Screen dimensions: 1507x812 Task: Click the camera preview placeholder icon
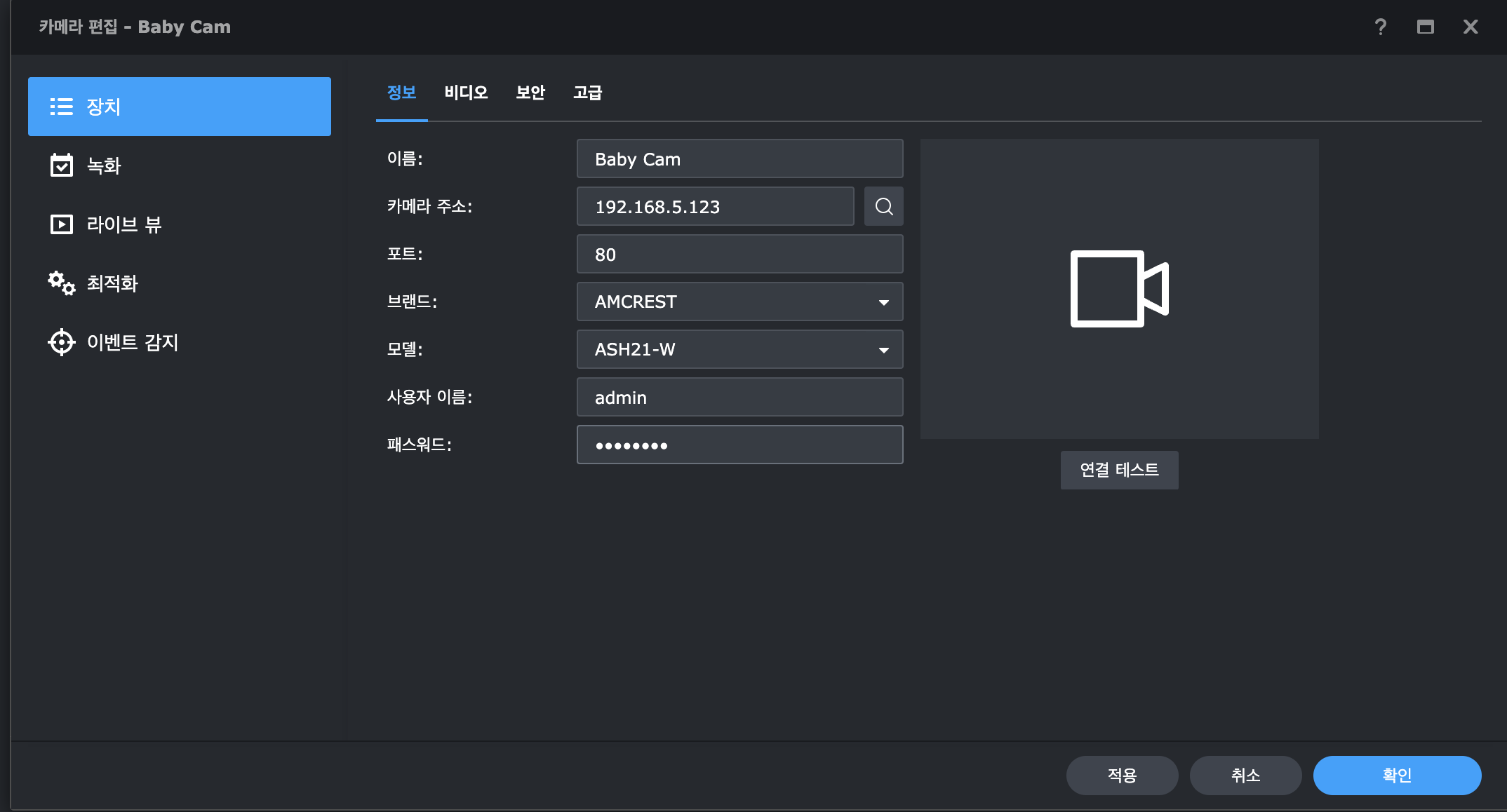tap(1119, 289)
